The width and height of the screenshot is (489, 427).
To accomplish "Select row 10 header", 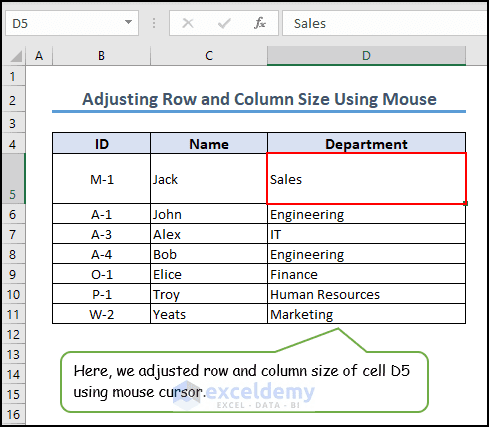I will pos(13,294).
